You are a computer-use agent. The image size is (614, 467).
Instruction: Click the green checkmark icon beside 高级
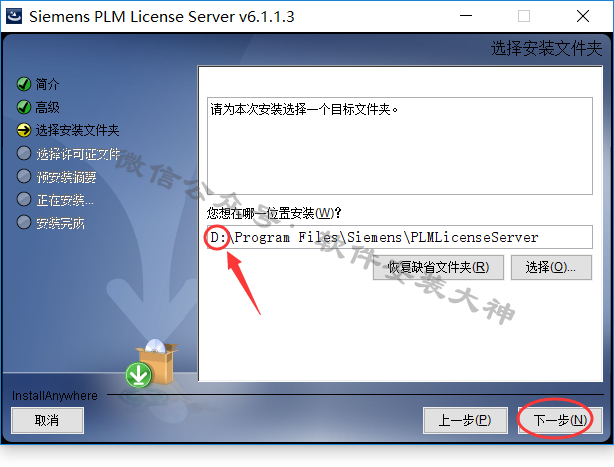[x=24, y=107]
